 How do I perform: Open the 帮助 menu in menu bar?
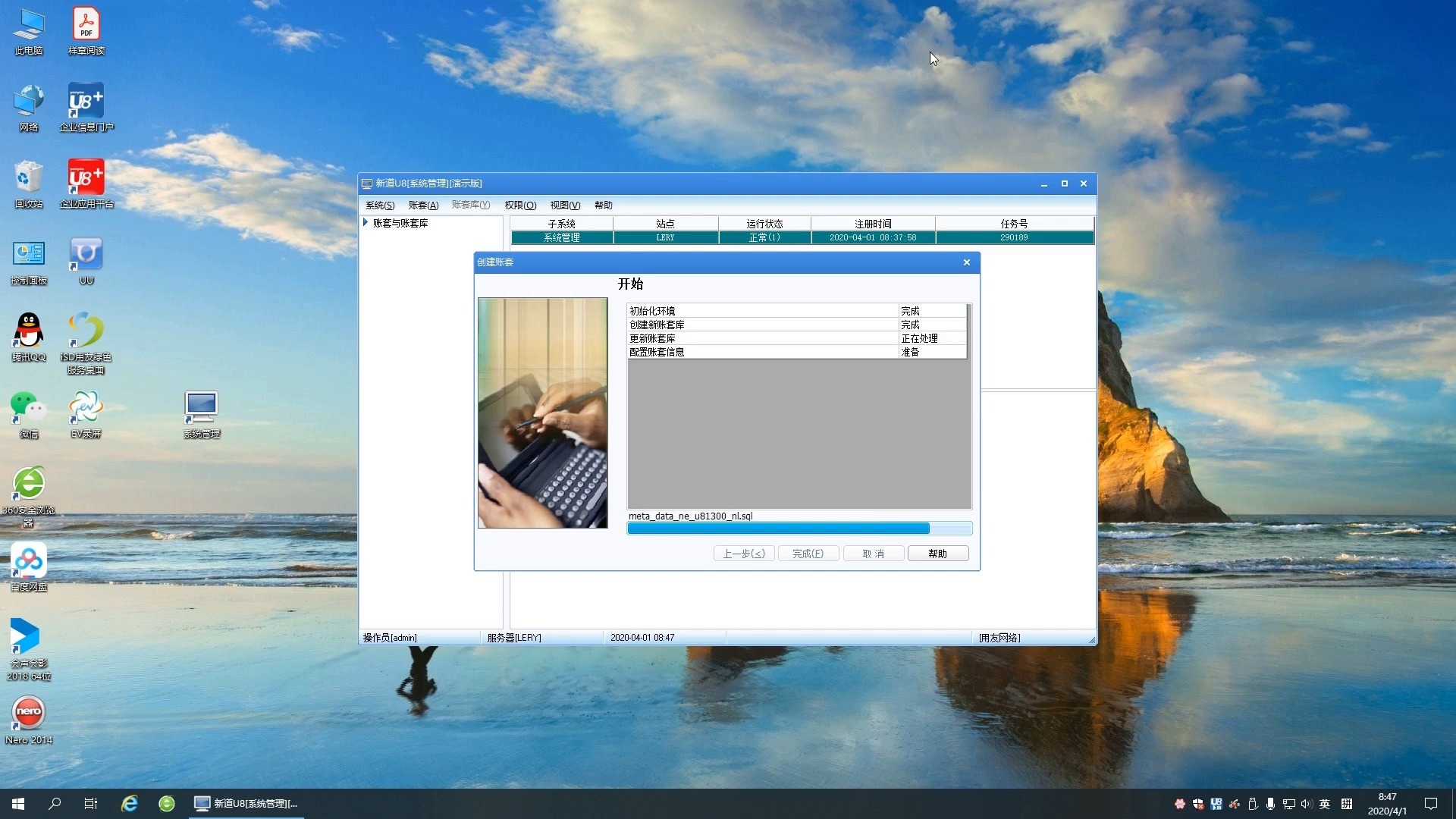tap(604, 206)
